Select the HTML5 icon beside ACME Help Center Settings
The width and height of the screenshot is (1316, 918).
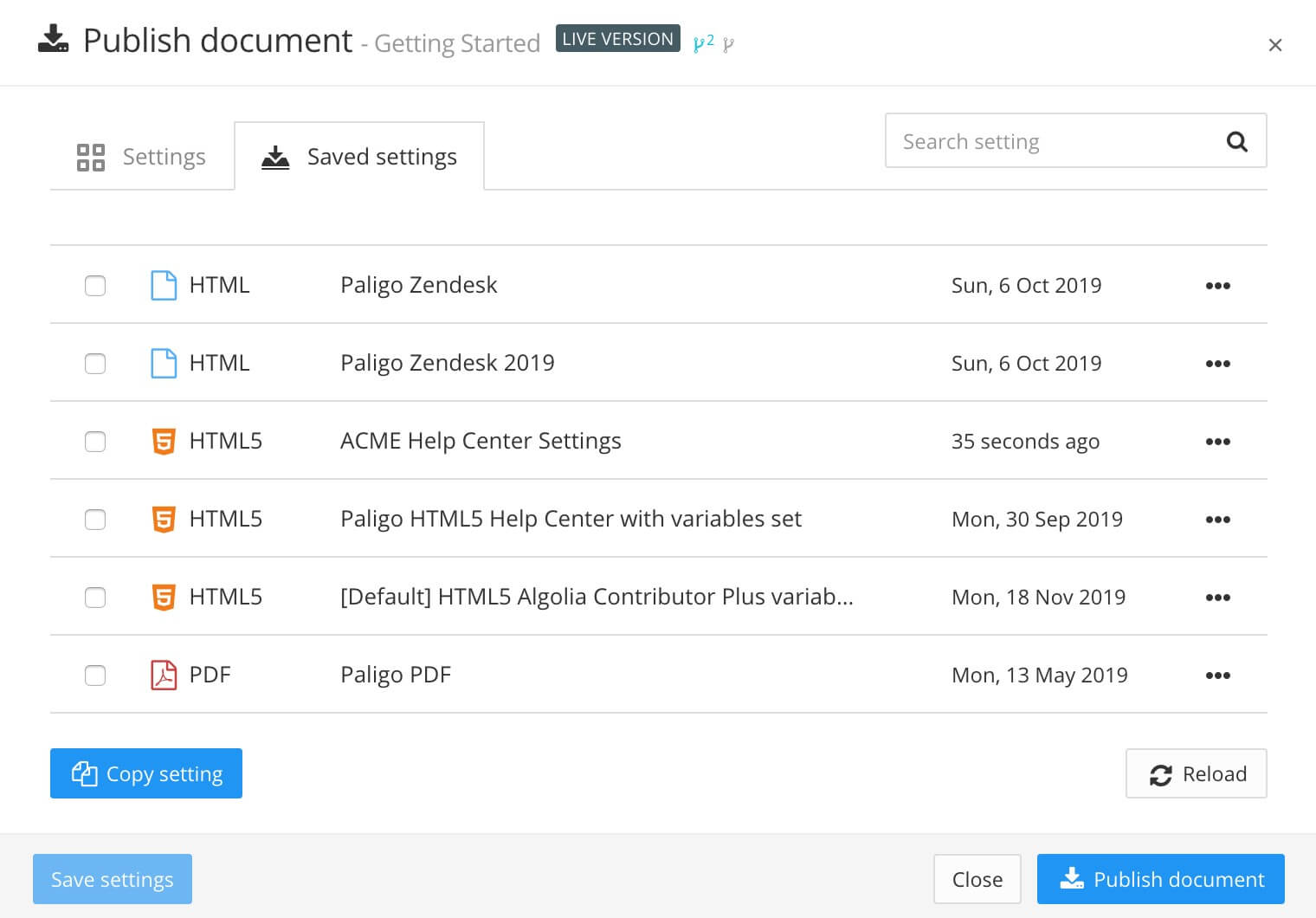tap(163, 441)
